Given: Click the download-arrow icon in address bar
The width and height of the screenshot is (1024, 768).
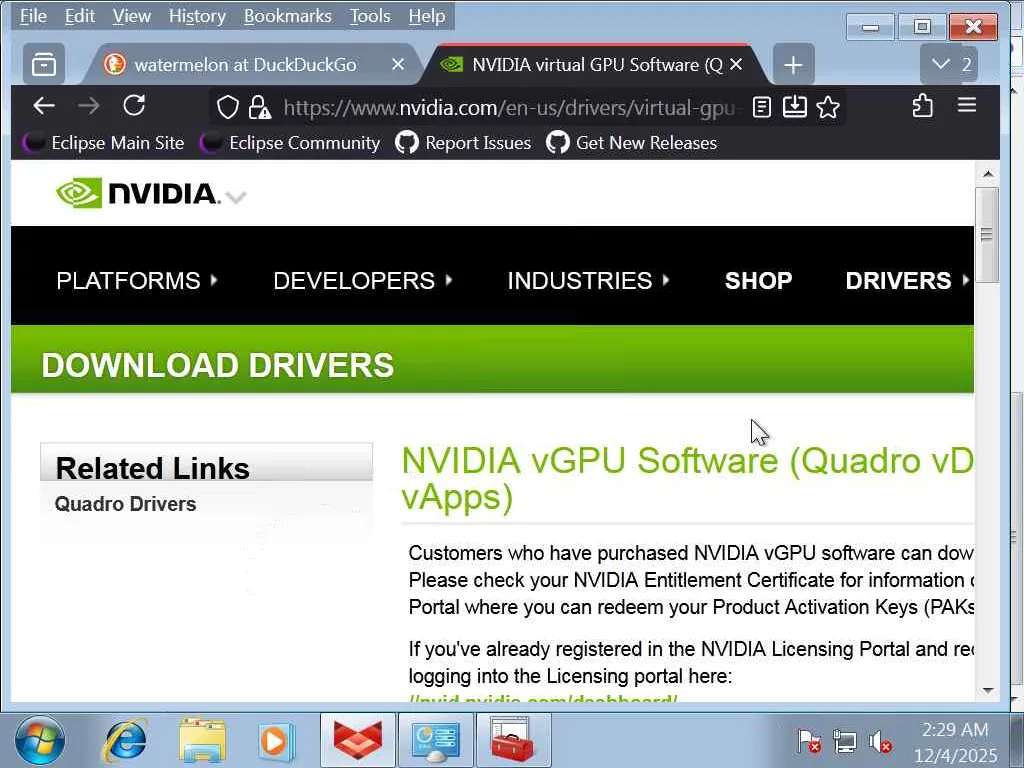Looking at the screenshot, I should pos(794,107).
